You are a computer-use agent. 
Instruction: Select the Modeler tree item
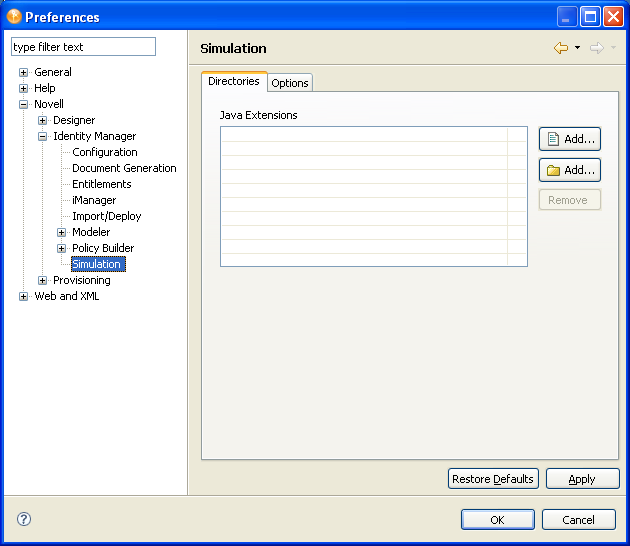click(x=91, y=232)
